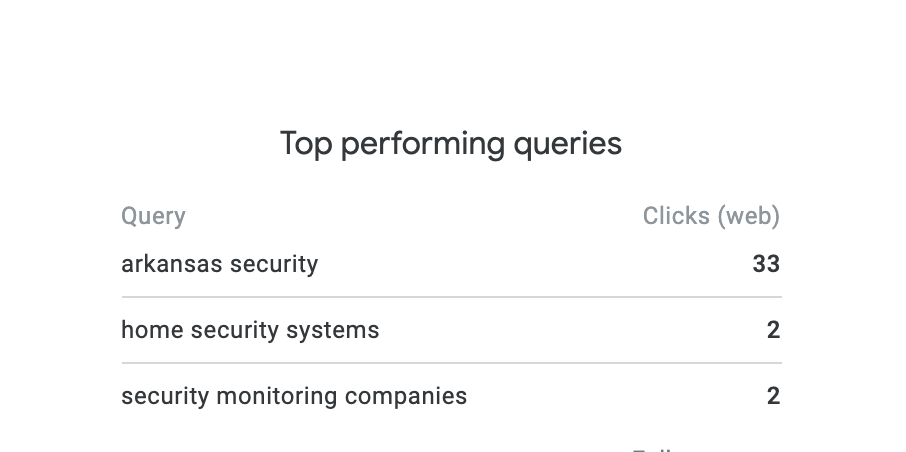Open the "arkansas security" query
This screenshot has height=452, width=906.
tap(219, 264)
